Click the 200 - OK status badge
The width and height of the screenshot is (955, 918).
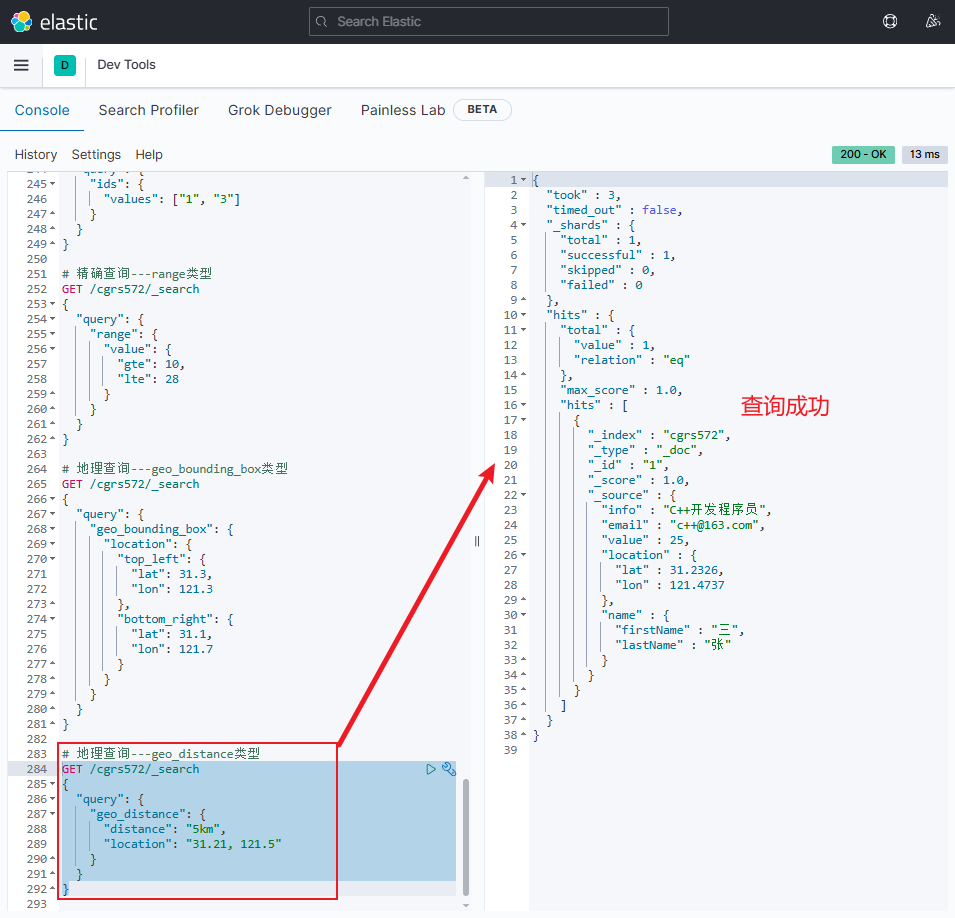(x=863, y=155)
